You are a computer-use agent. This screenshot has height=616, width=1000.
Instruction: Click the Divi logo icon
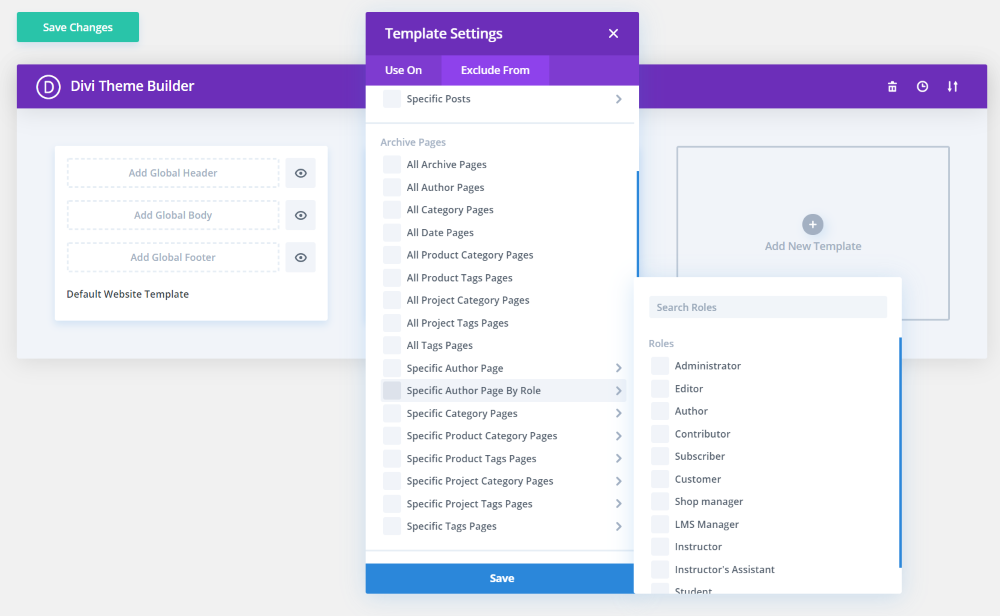point(48,86)
